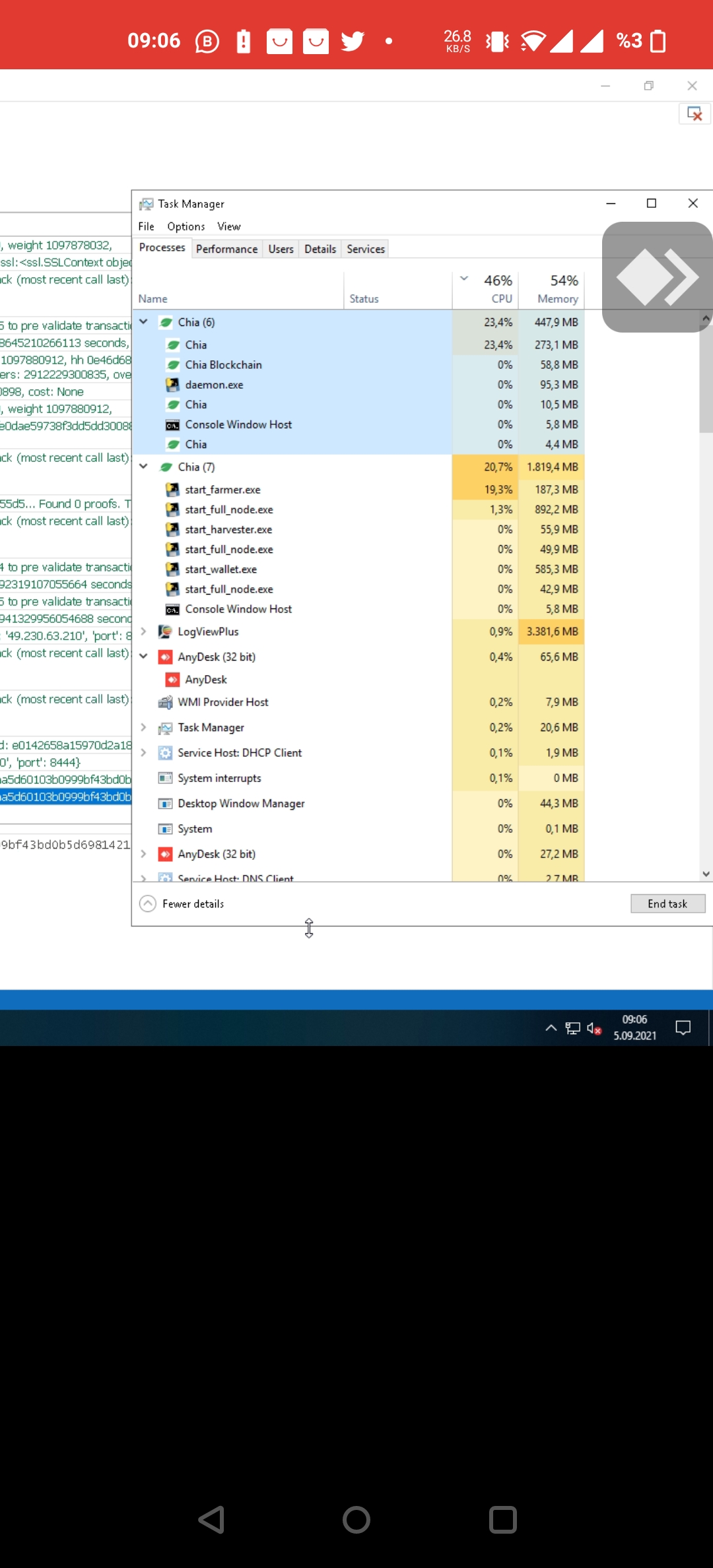713x1568 pixels.
Task: Click the 3.381,6 MB memory cell for LogViewPlus
Action: point(552,632)
